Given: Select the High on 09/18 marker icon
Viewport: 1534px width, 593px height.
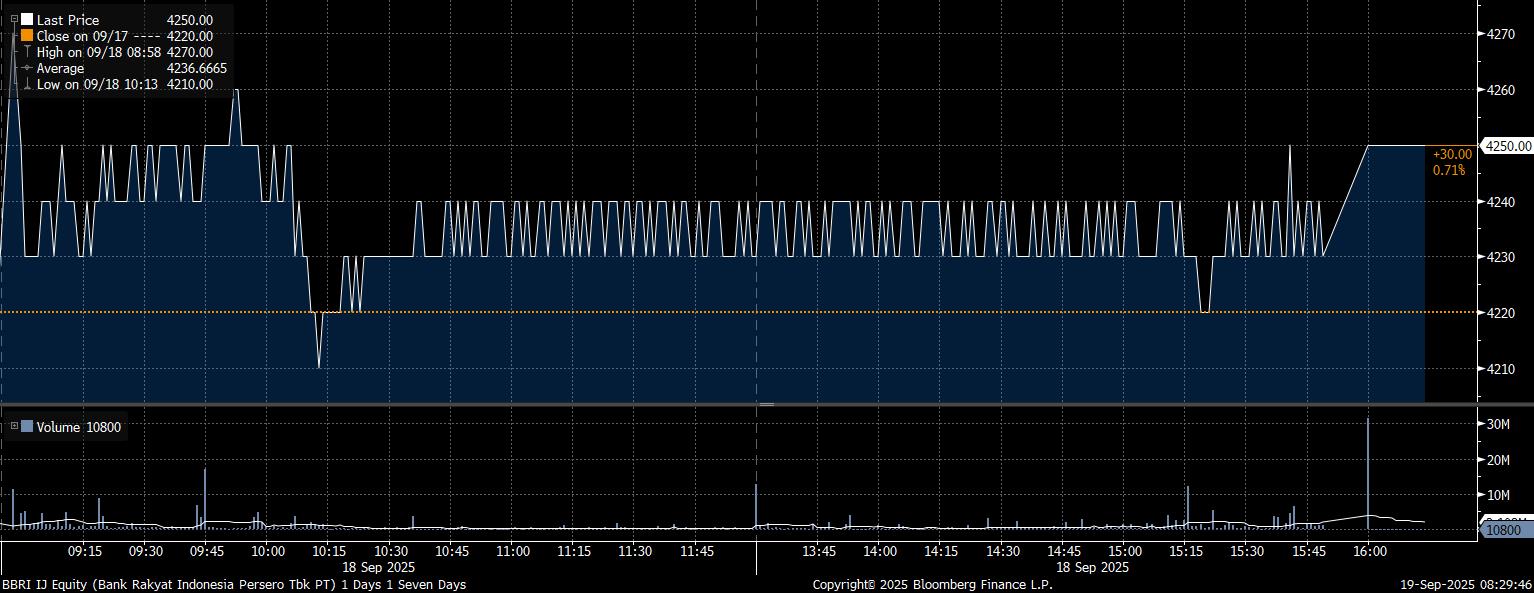Looking at the screenshot, I should click(x=27, y=52).
